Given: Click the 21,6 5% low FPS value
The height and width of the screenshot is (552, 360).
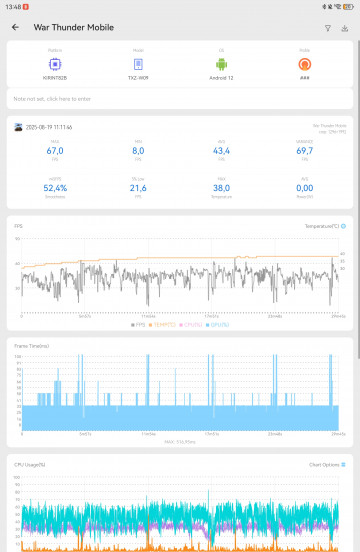Looking at the screenshot, I should [x=138, y=188].
